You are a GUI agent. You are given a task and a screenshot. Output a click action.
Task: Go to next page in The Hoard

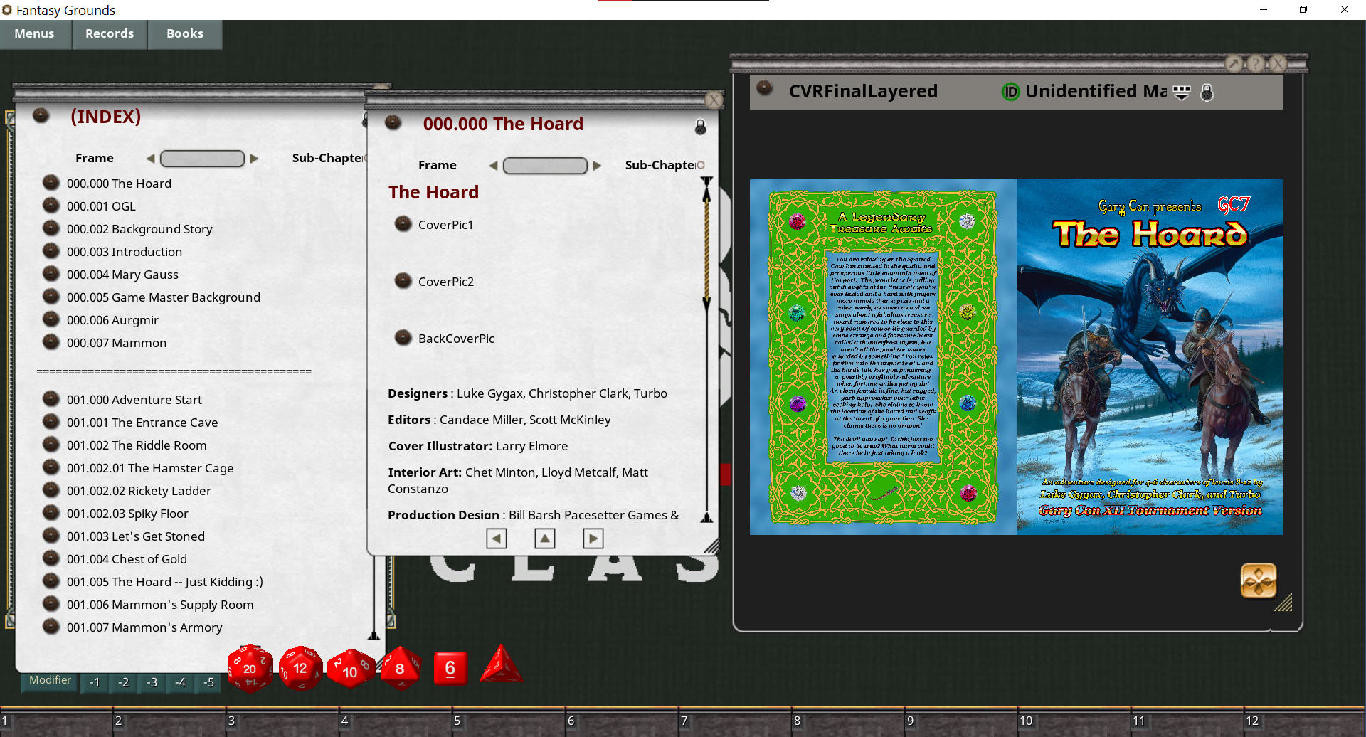(x=593, y=538)
